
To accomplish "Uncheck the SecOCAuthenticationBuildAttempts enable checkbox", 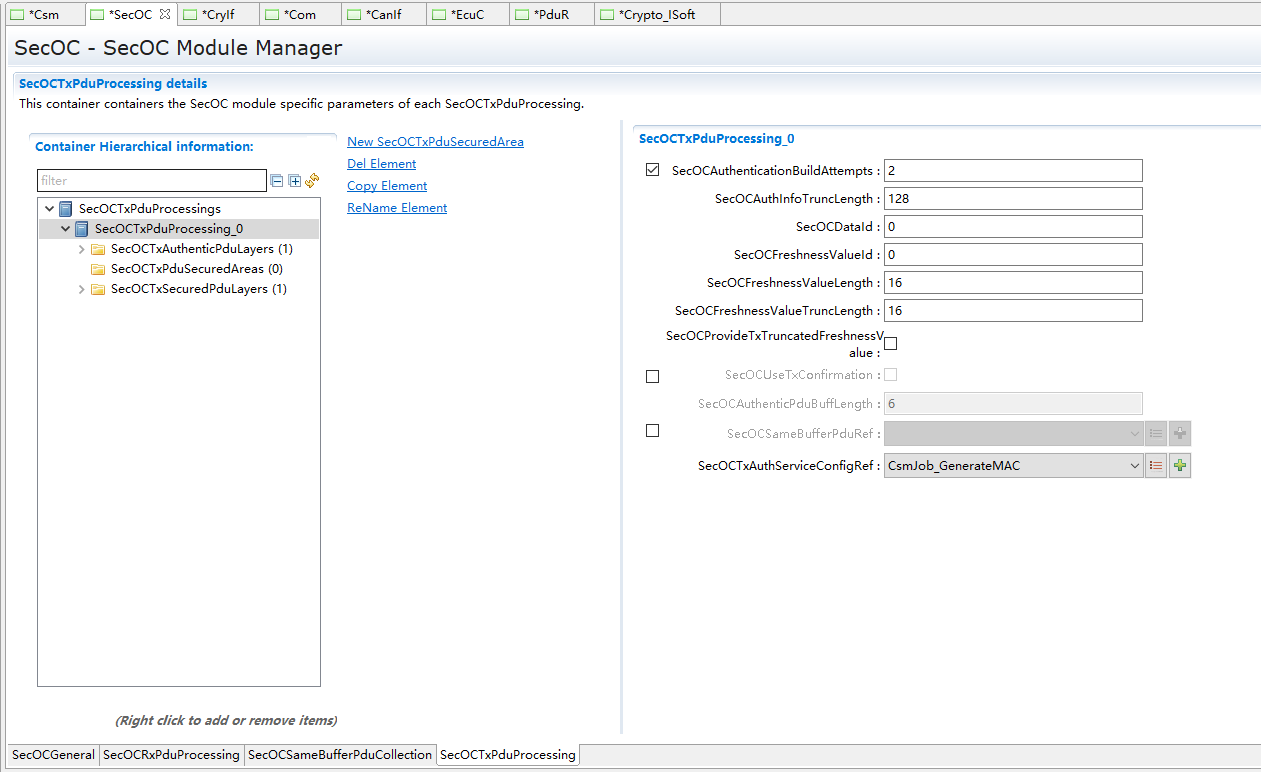I will tap(653, 170).
